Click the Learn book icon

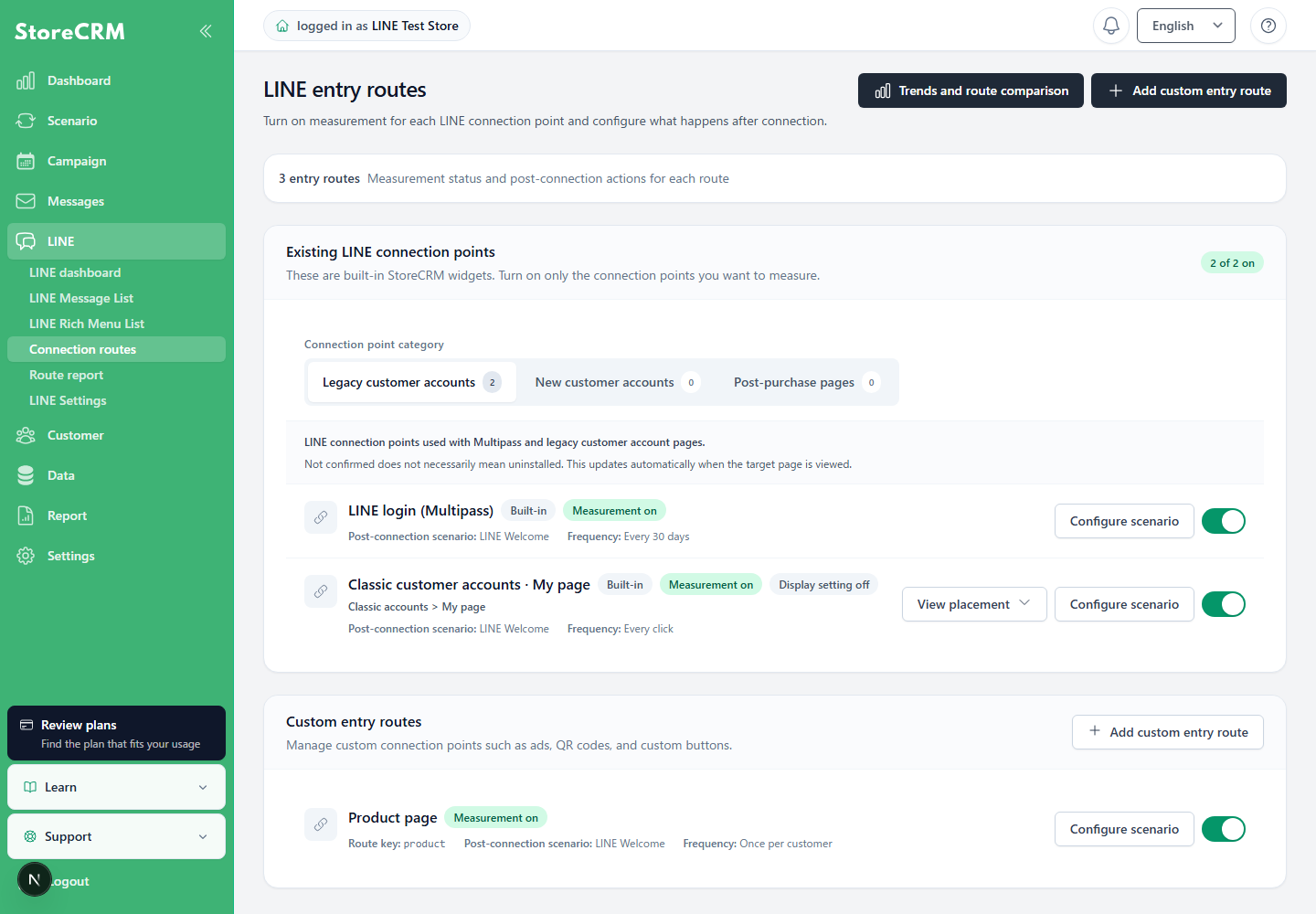point(30,787)
